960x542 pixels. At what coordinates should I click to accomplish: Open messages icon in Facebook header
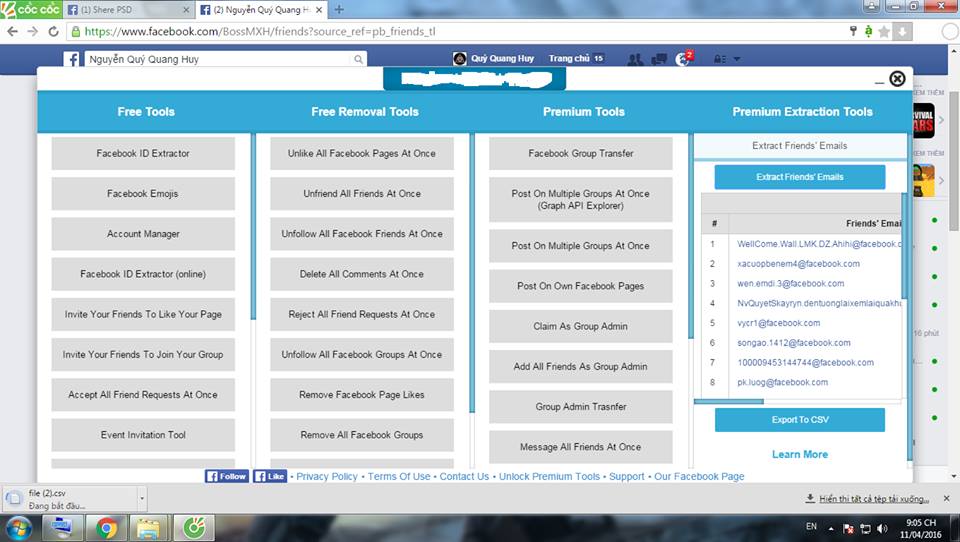tap(659, 59)
